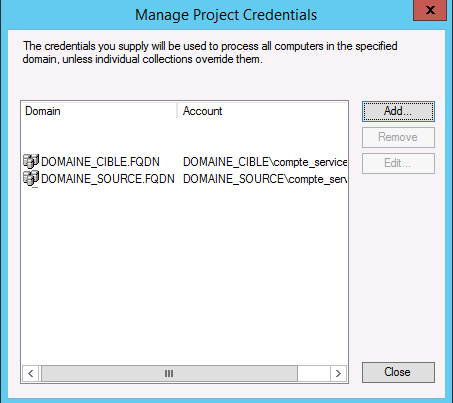This screenshot has height=403, width=453.
Task: Dismiss the window using the red X button
Action: click(430, 10)
